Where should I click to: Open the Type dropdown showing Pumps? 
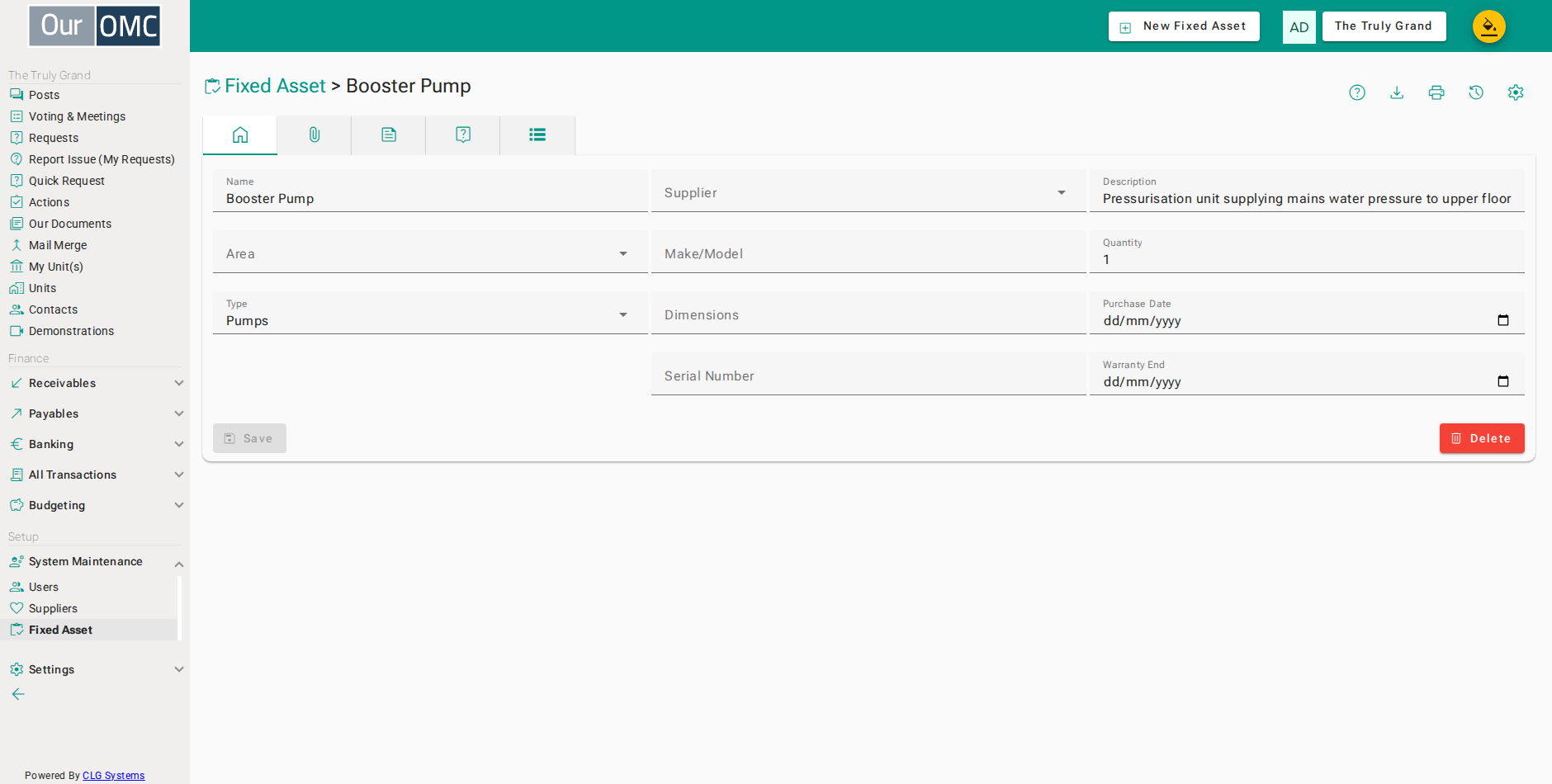click(x=430, y=313)
